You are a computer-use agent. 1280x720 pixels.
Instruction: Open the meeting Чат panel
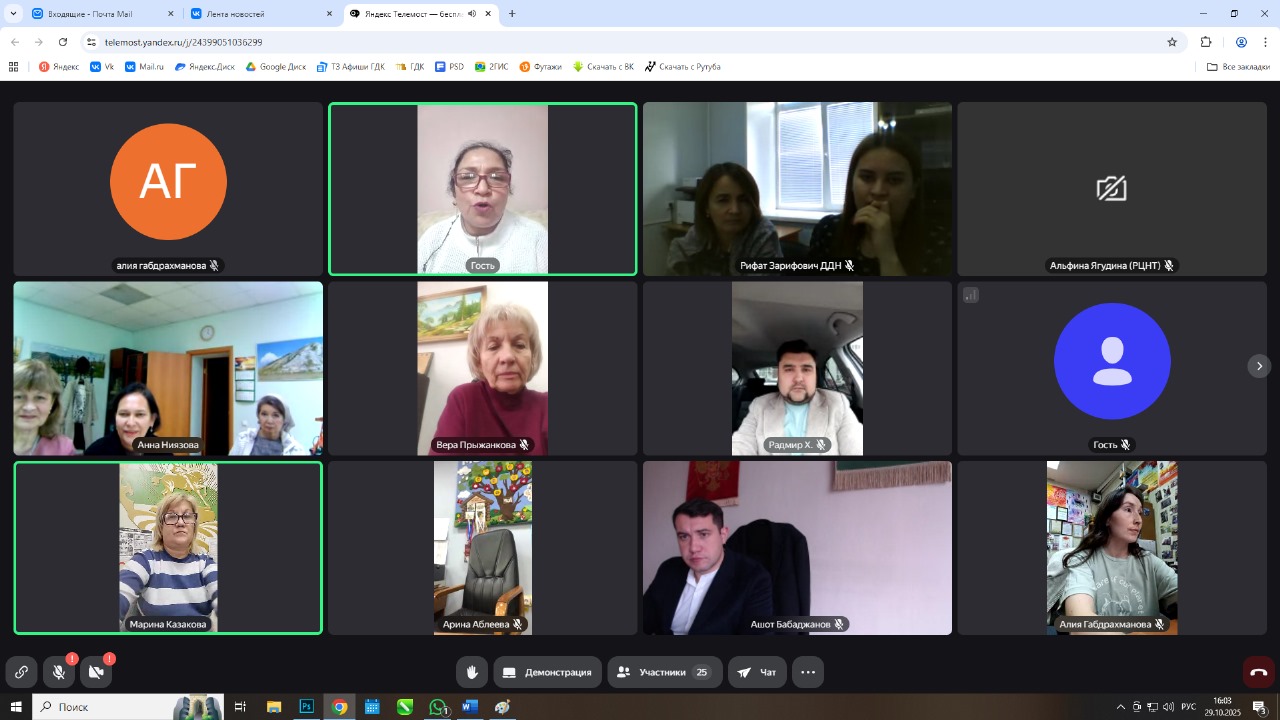757,672
